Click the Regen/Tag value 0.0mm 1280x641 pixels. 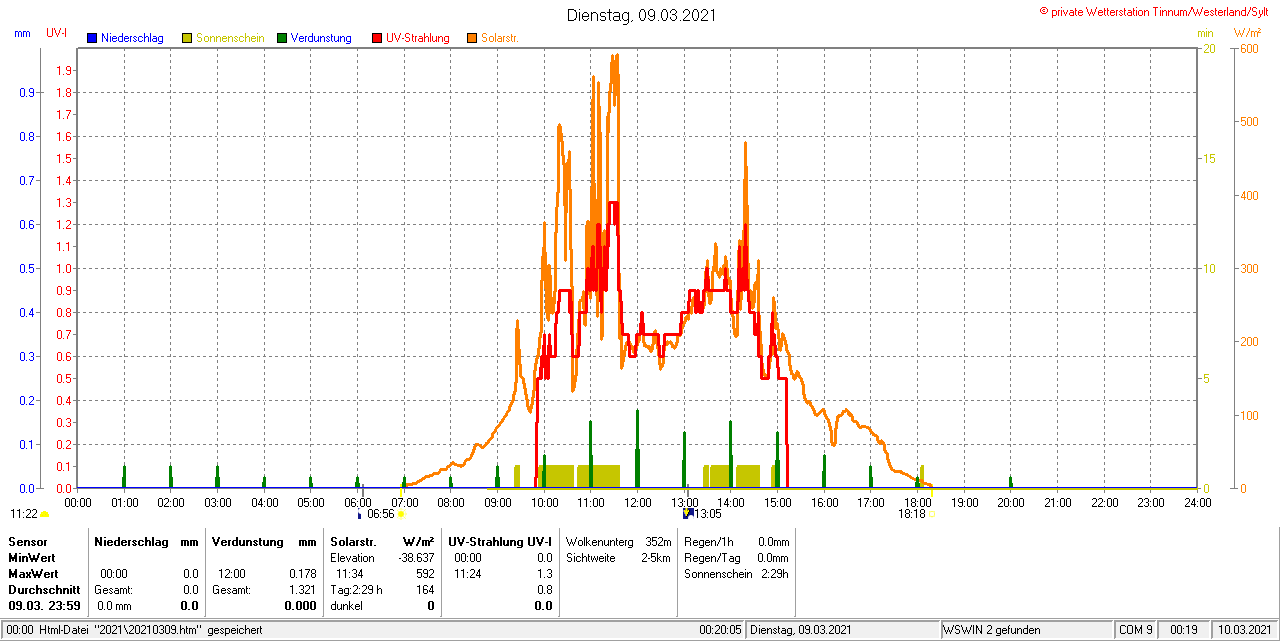pyautogui.click(x=774, y=557)
